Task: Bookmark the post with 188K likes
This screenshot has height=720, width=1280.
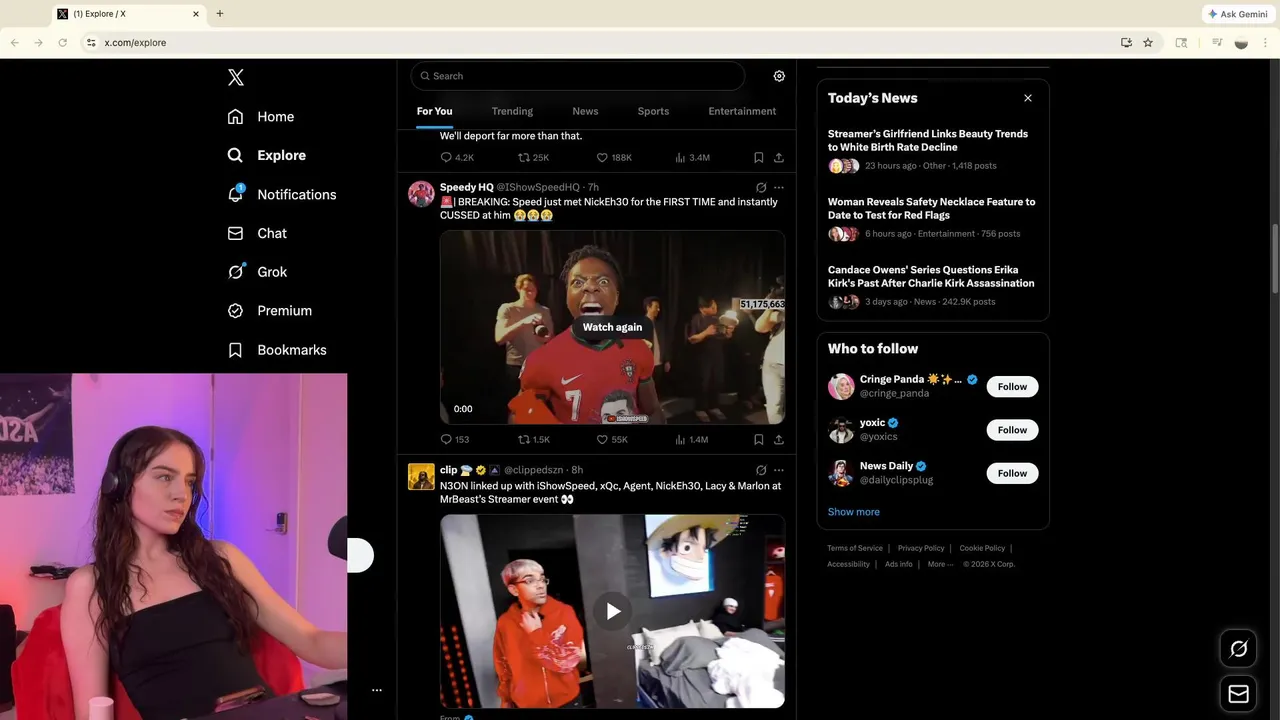Action: tap(759, 158)
